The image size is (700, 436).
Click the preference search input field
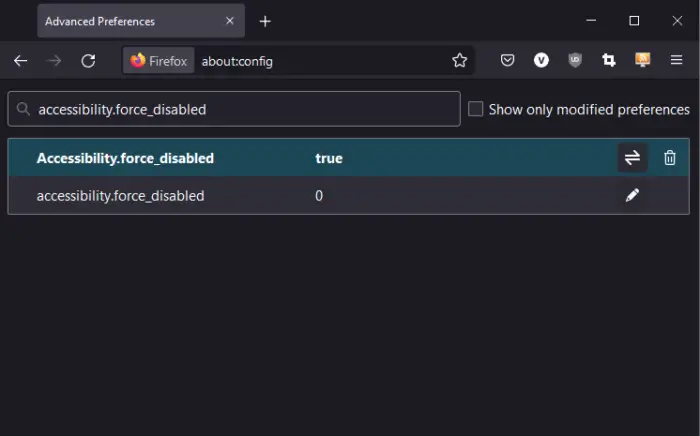(240, 109)
